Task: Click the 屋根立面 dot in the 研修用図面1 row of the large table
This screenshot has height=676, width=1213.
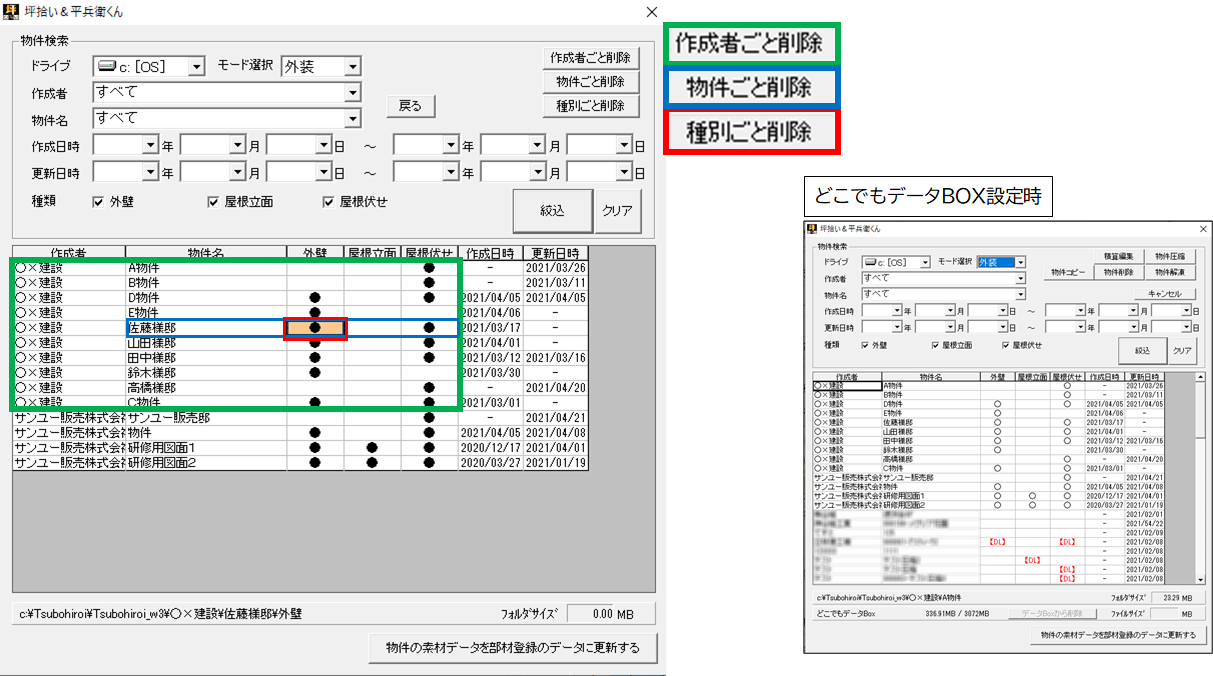Action: 372,448
